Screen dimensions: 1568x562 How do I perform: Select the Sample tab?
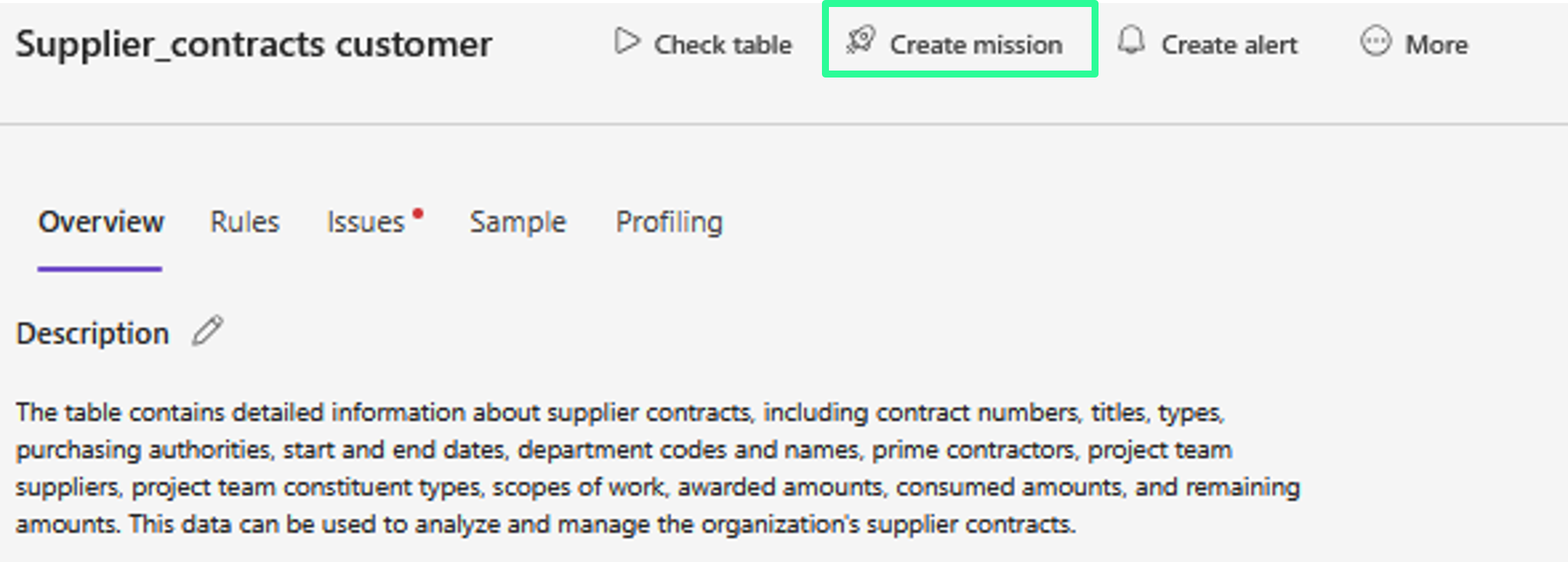click(518, 222)
